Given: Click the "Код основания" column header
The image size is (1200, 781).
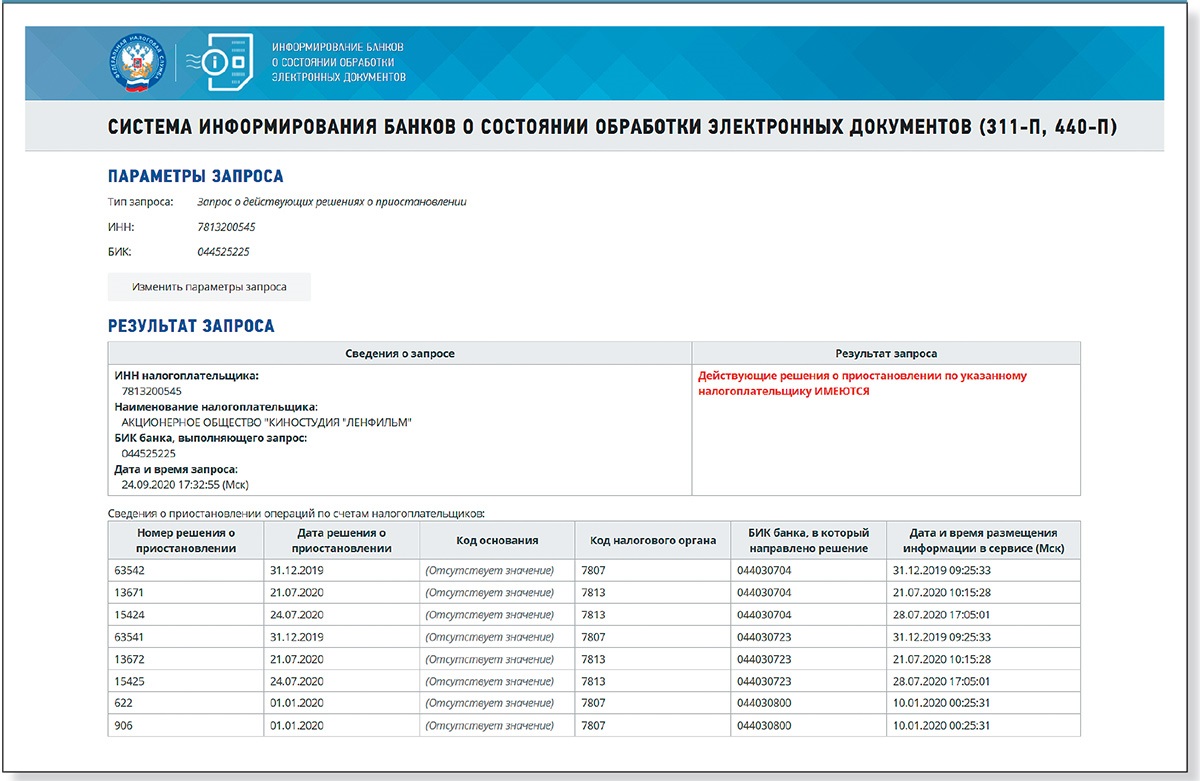Looking at the screenshot, I should pos(497,540).
